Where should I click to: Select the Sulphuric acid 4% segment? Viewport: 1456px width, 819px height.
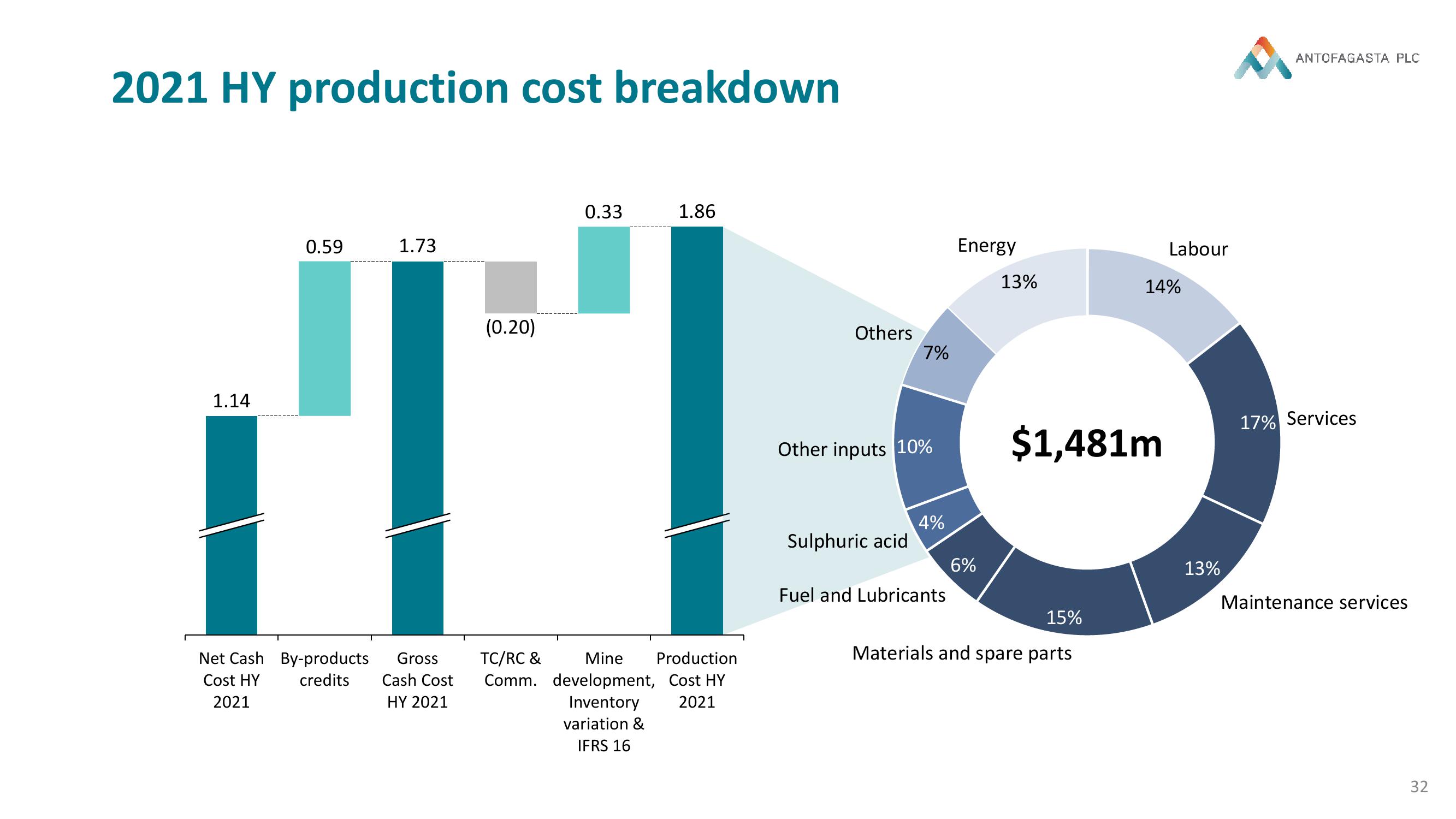[x=943, y=518]
